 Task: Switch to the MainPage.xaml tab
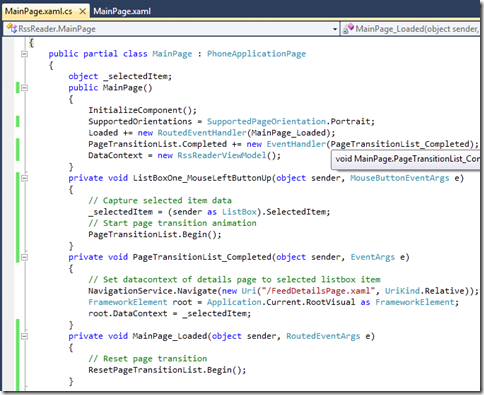pos(122,11)
